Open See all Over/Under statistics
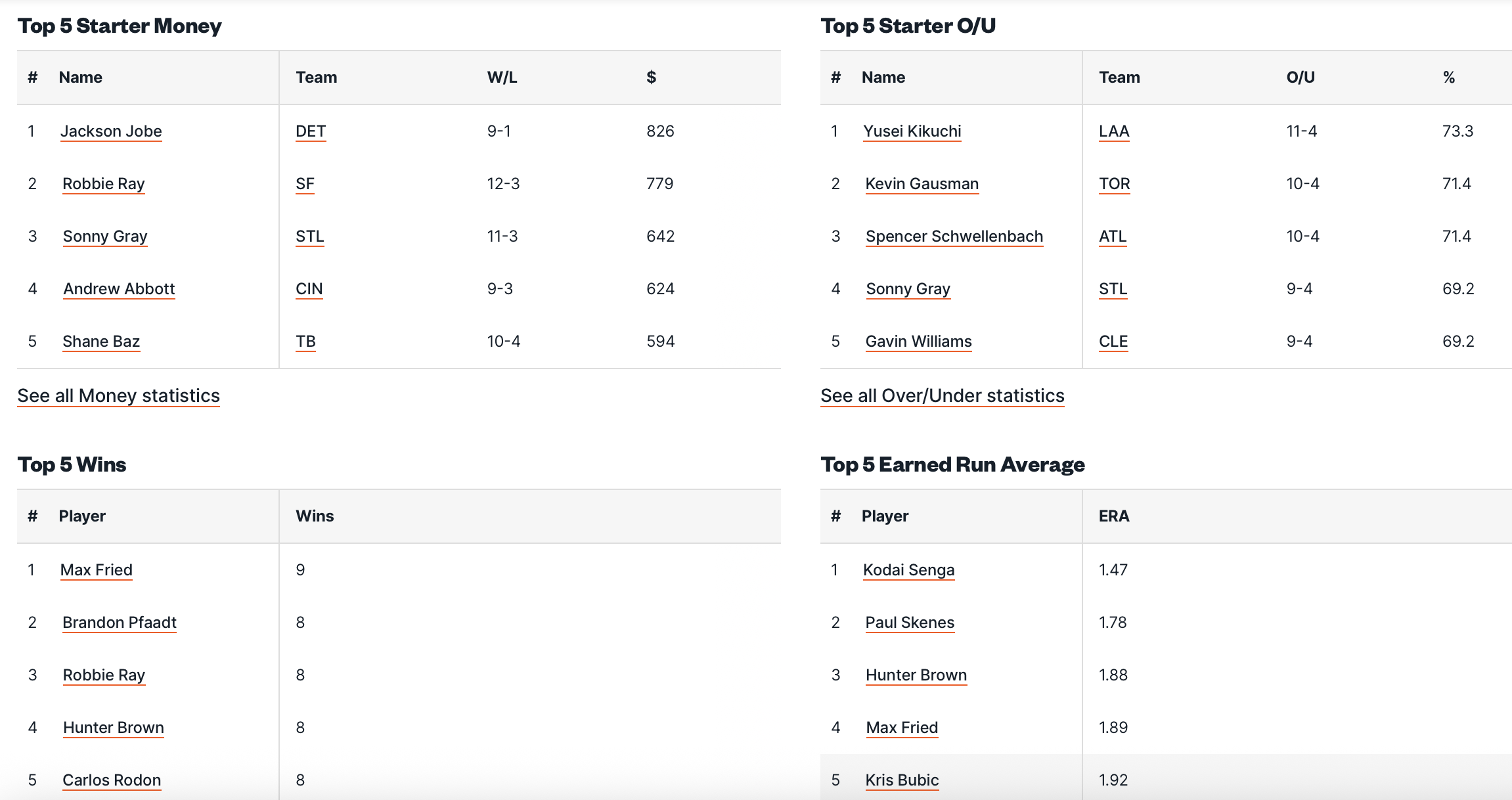1512x800 pixels. point(942,395)
